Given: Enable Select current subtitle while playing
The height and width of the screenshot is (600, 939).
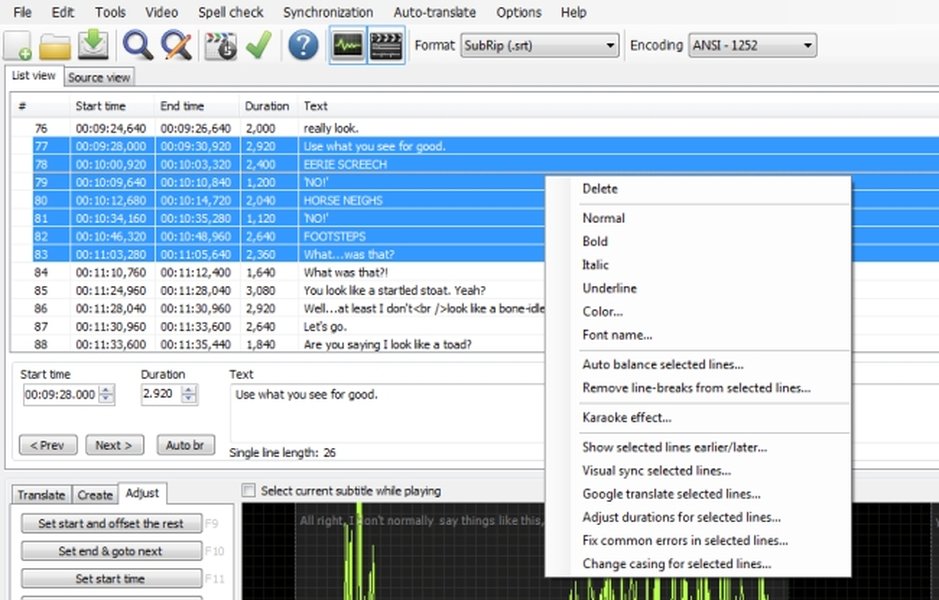Looking at the screenshot, I should click(248, 490).
